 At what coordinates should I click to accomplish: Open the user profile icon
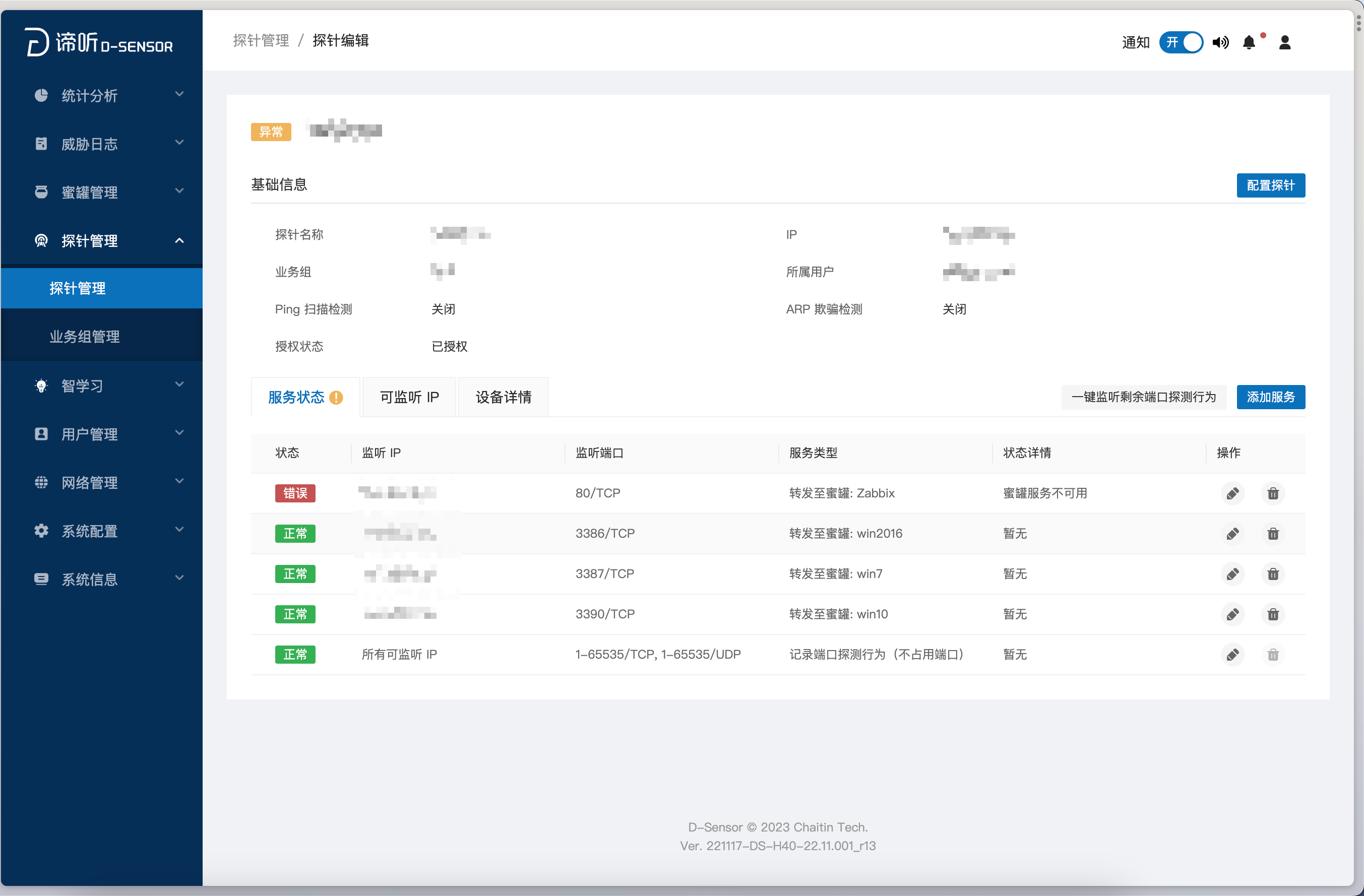coord(1284,42)
